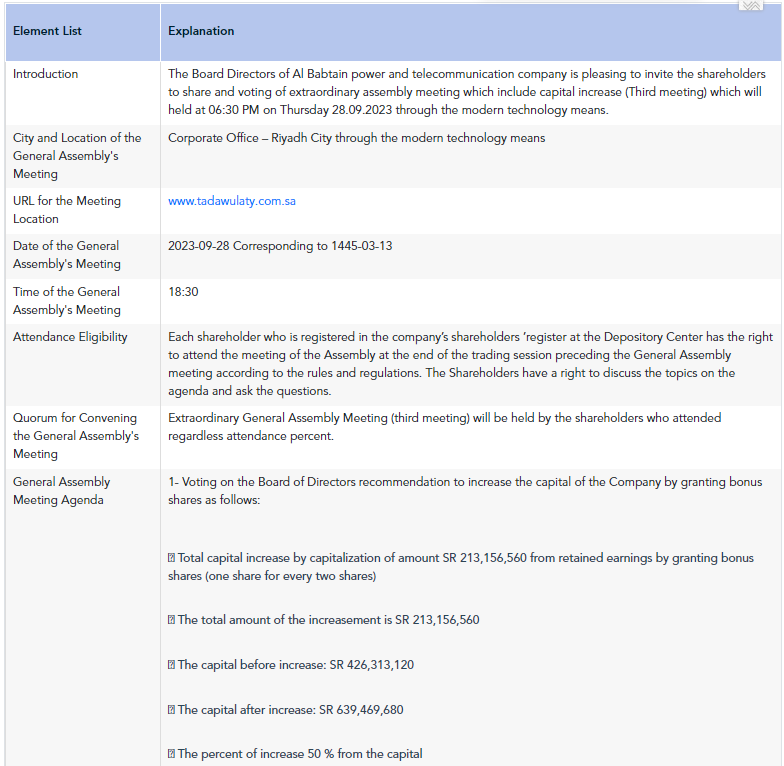This screenshot has width=784, height=766.
Task: Collapse panel using top-right double chevron icon
Action: pos(750,6)
